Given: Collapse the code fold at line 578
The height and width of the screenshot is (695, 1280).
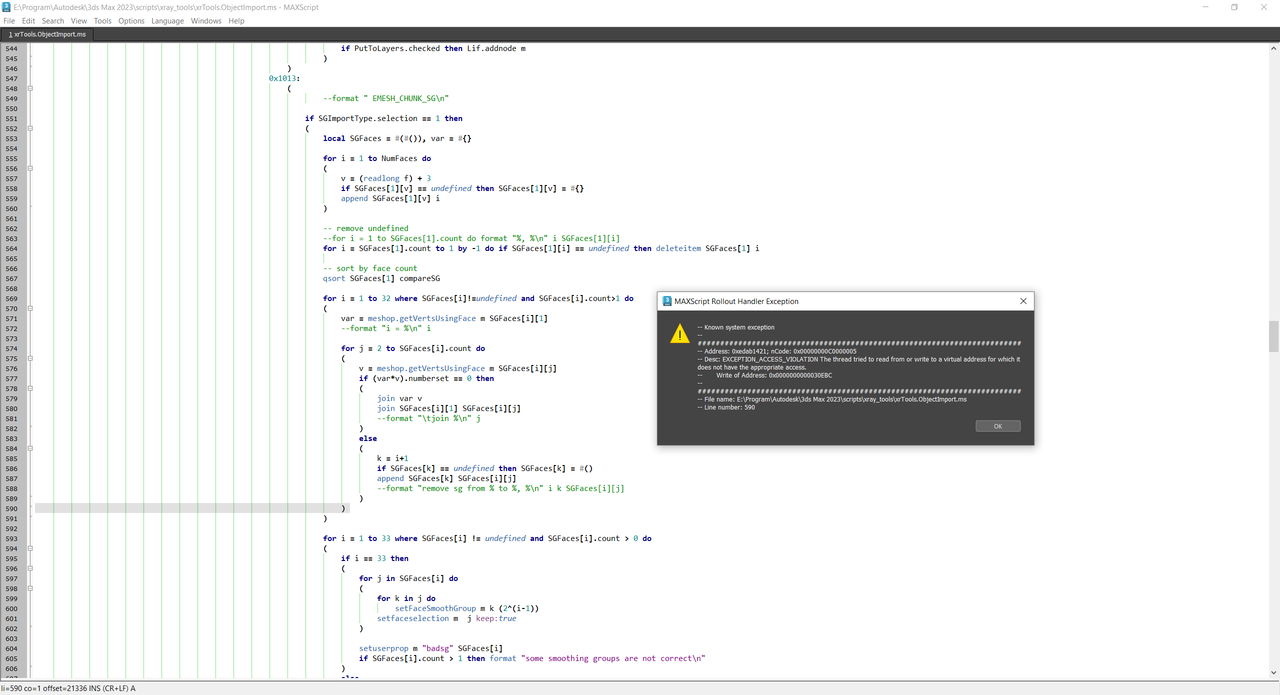Looking at the screenshot, I should [x=30, y=388].
